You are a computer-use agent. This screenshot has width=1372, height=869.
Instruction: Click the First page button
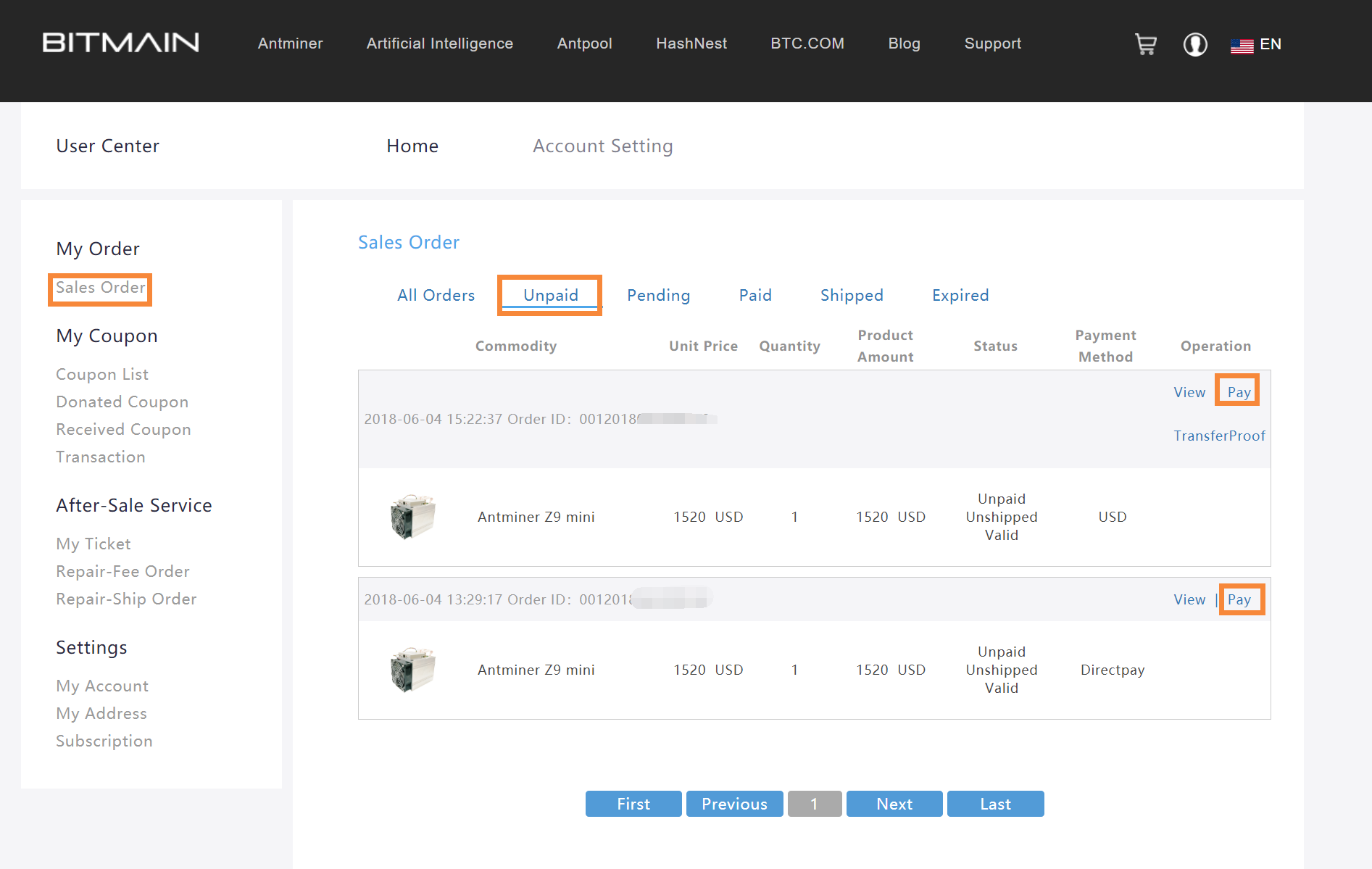(x=633, y=804)
